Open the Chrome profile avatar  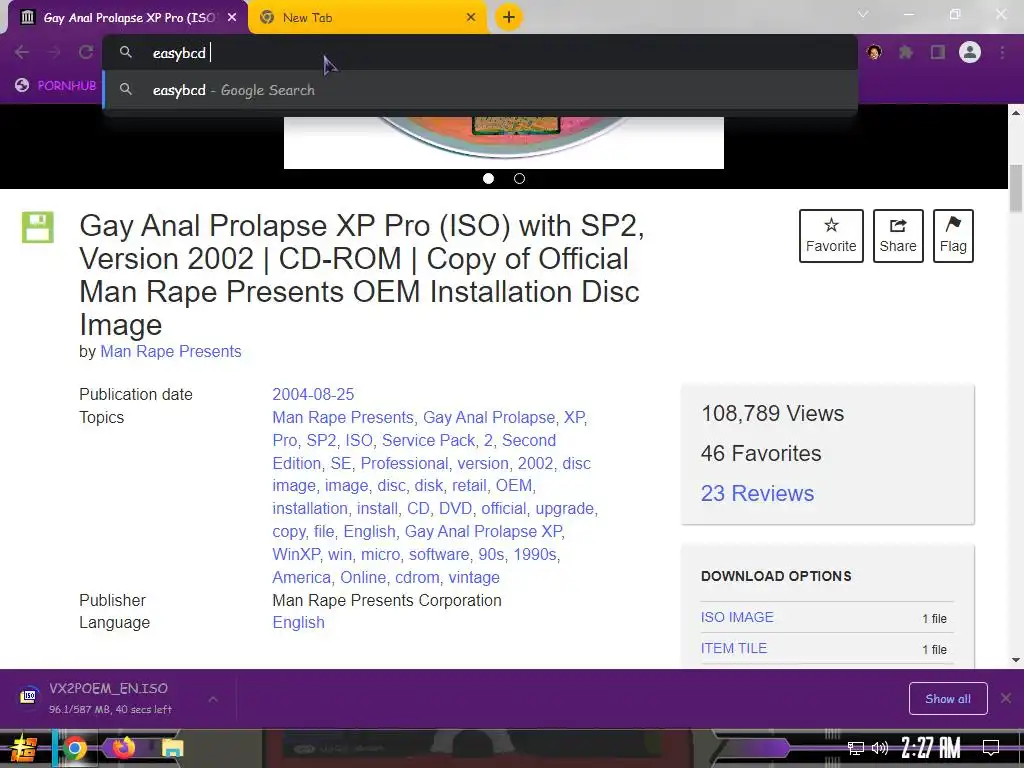(970, 52)
